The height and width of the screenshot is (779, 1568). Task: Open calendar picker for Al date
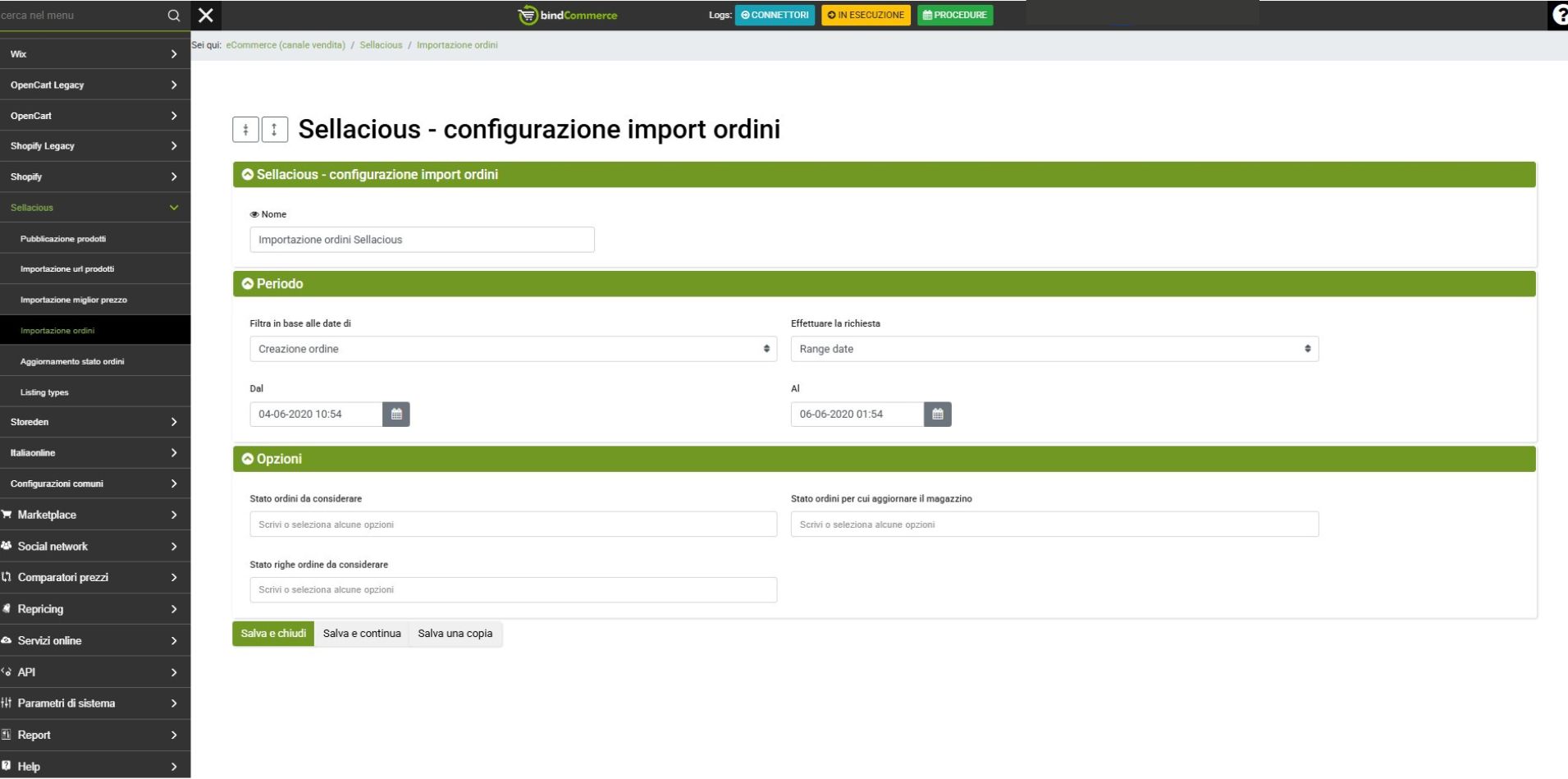(x=937, y=415)
